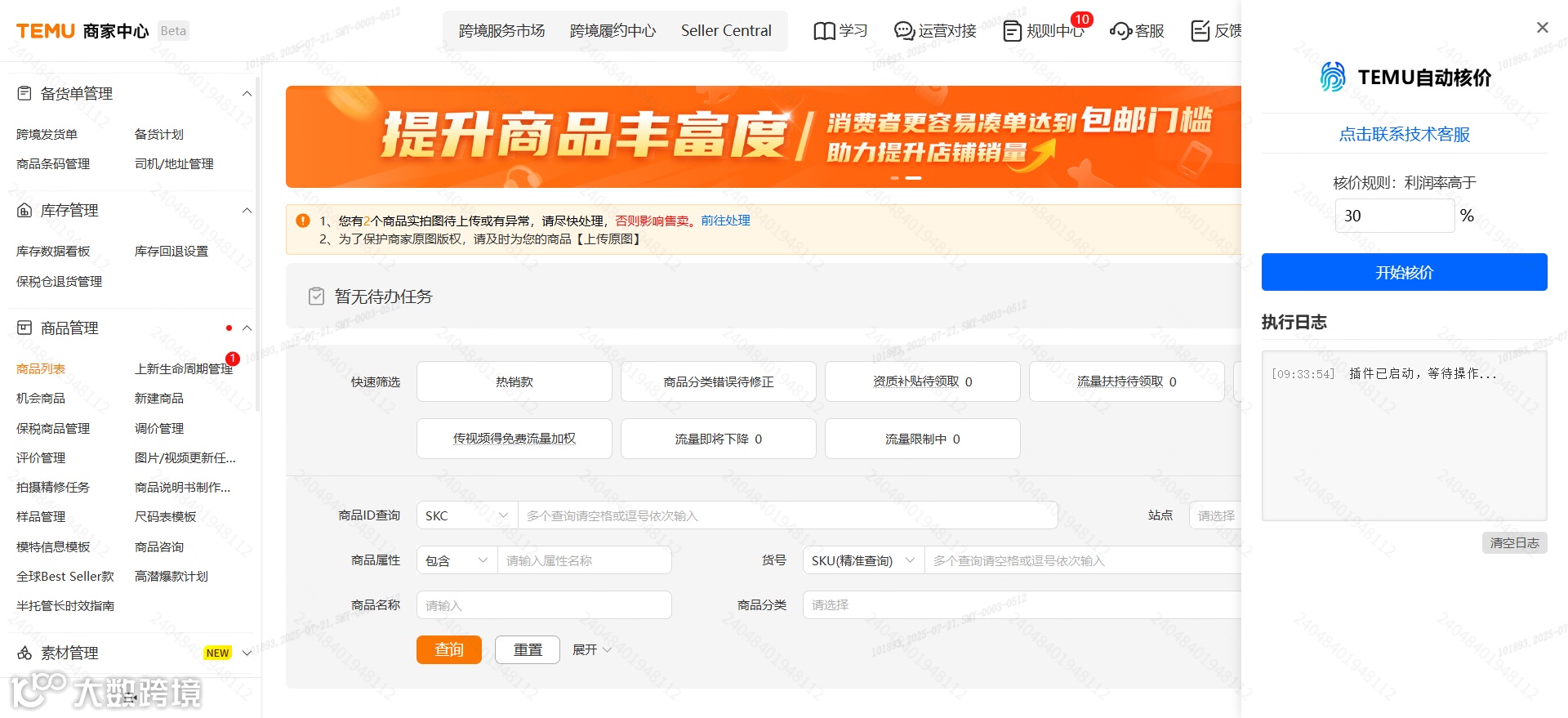Open the 包含 attribute dropdown
Viewport: 1568px width, 718px height.
[457, 560]
